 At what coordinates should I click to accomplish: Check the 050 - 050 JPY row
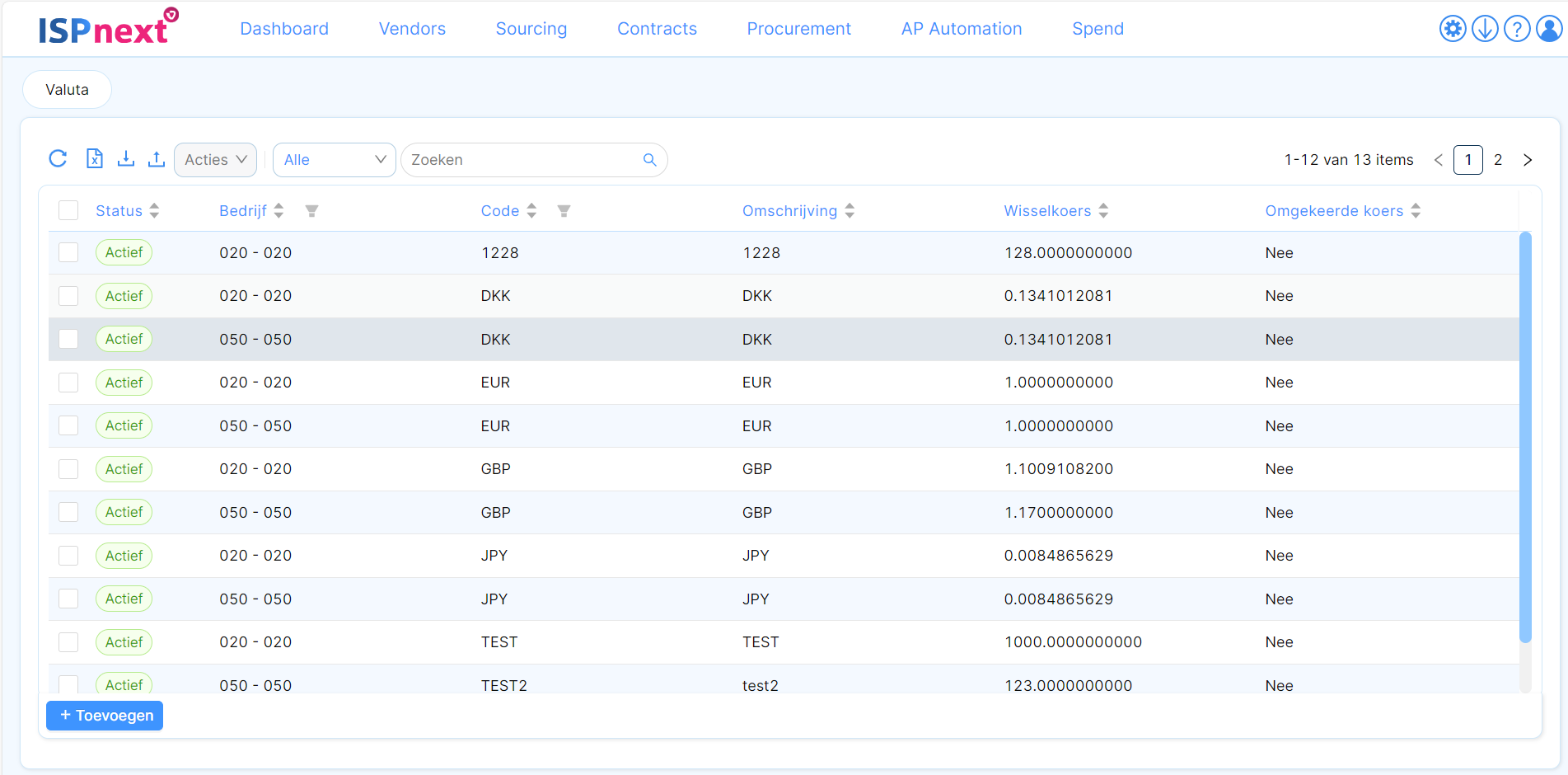[68, 599]
